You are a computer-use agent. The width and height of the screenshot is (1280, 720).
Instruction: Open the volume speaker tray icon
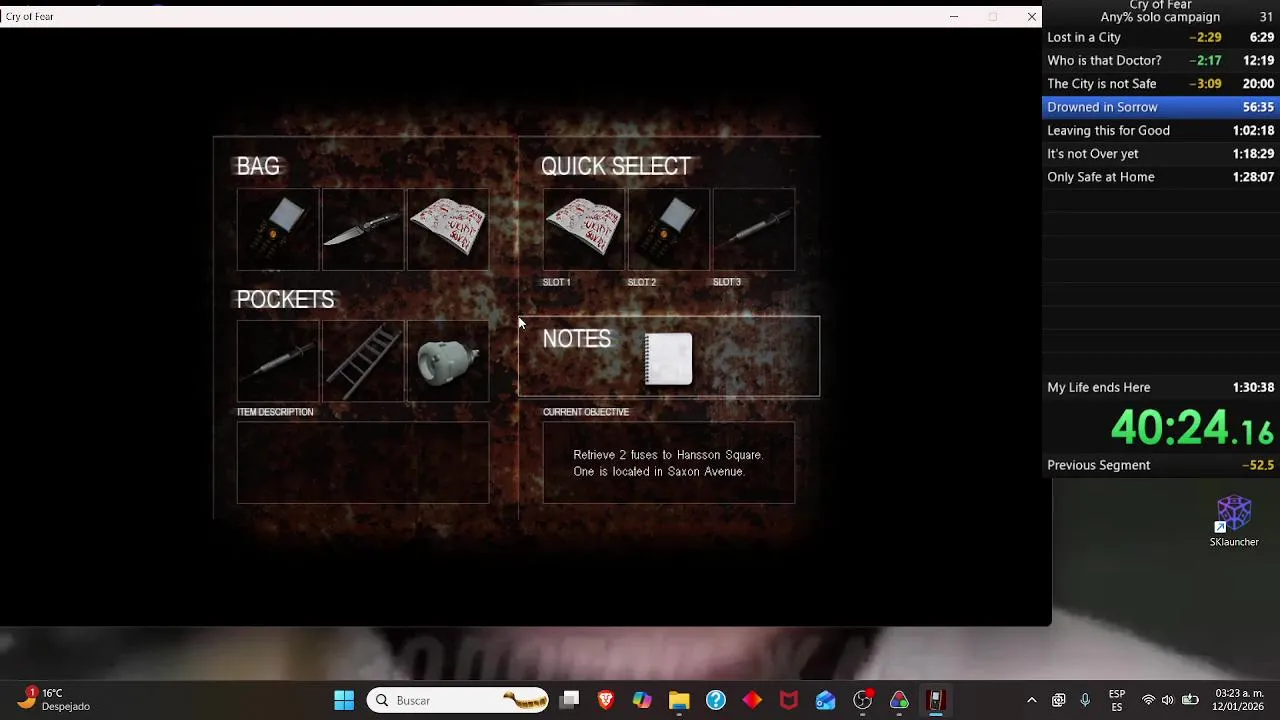click(1168, 700)
